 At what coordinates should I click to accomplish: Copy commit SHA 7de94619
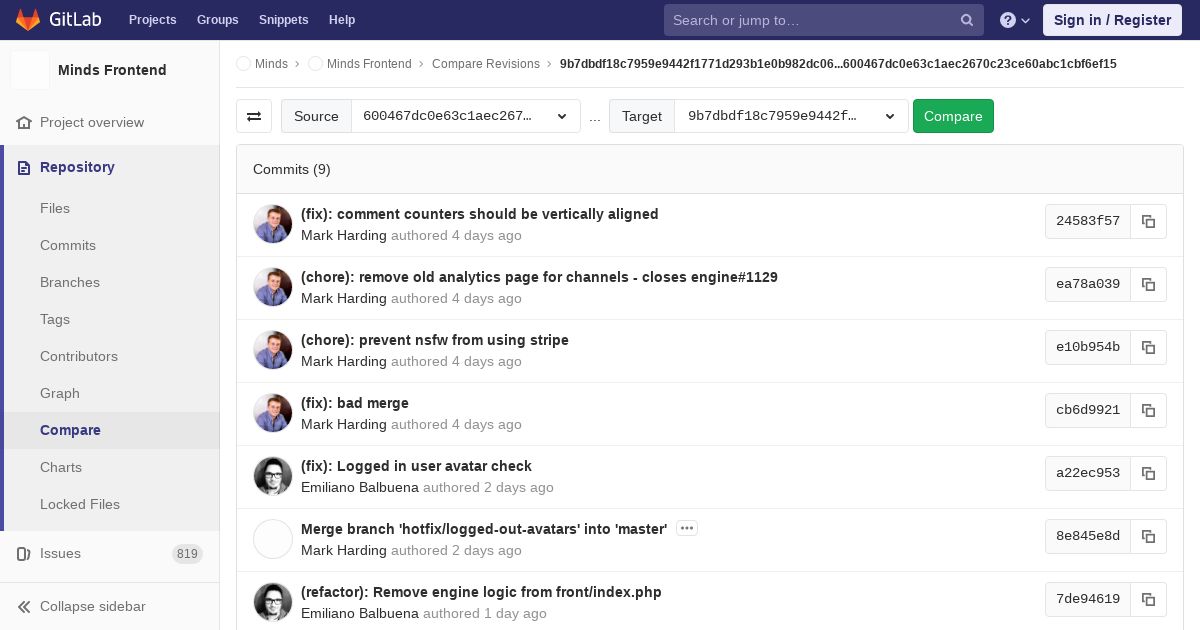click(x=1148, y=600)
